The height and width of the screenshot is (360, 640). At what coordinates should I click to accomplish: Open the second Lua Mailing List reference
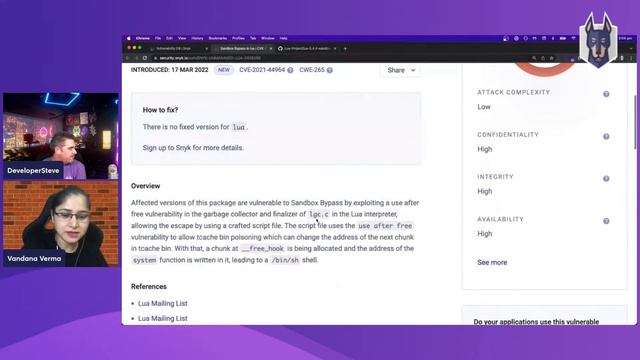pos(162,318)
